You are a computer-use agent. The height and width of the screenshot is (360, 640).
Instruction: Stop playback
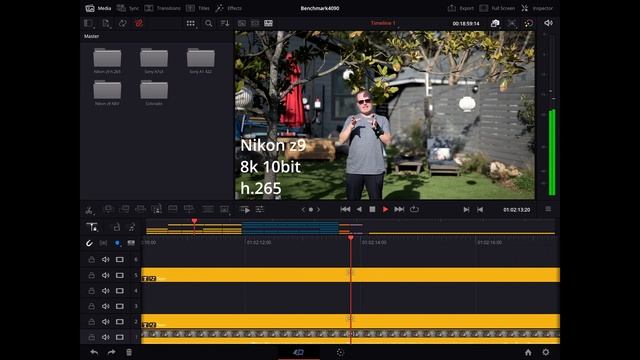click(x=372, y=209)
